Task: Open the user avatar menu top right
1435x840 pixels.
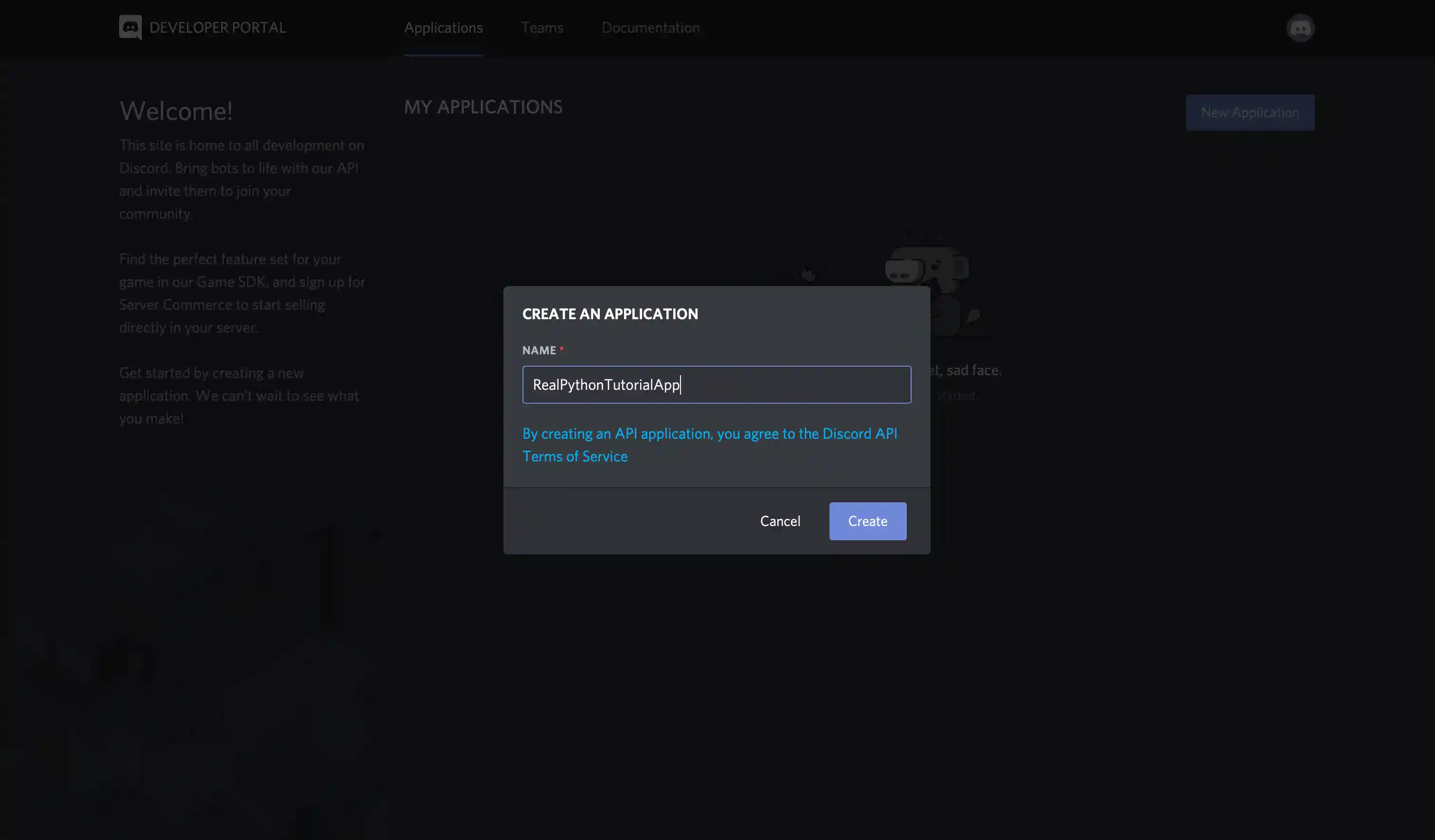Action: pos(1301,28)
